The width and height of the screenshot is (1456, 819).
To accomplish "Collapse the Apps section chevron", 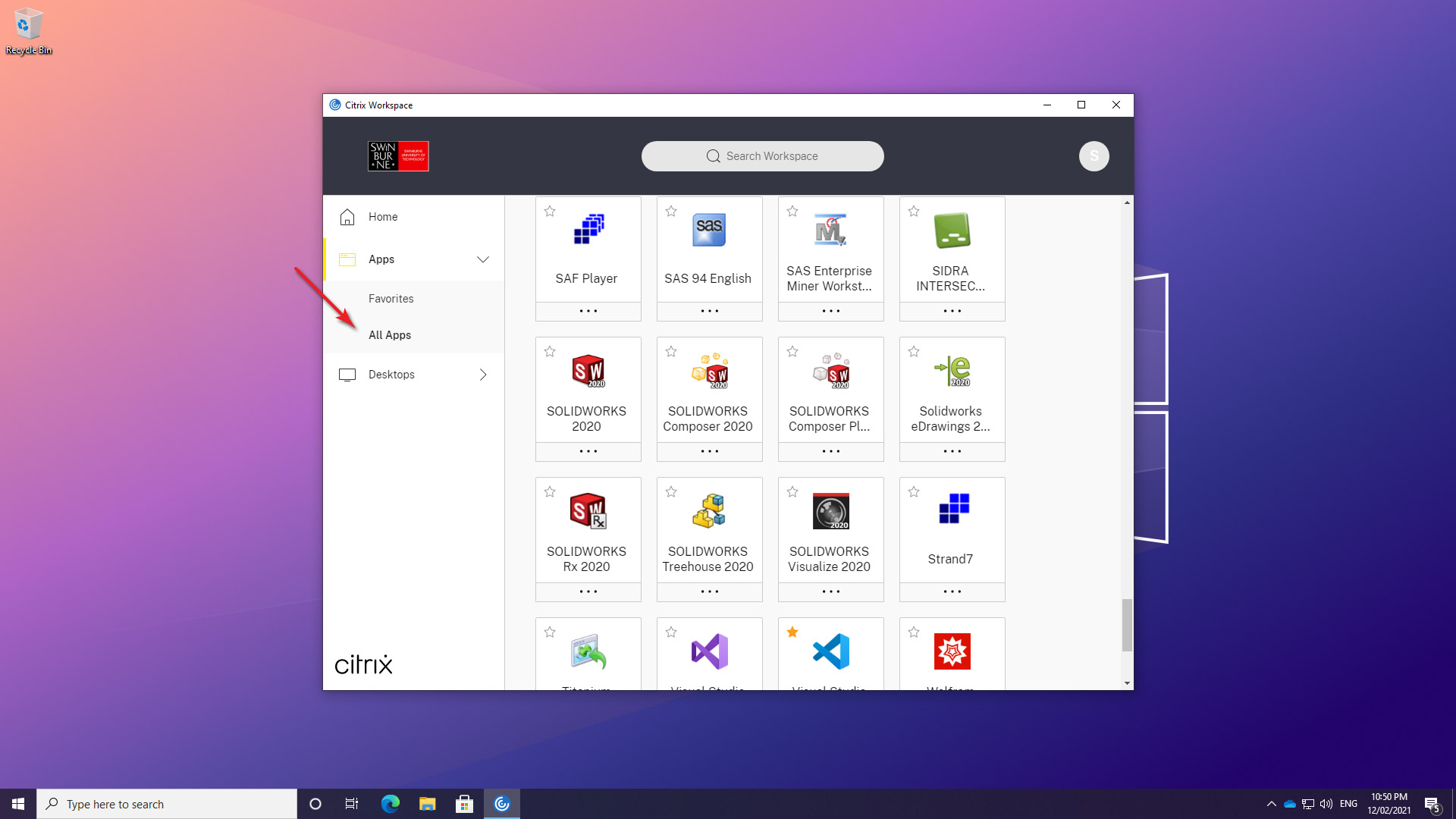I will click(483, 259).
